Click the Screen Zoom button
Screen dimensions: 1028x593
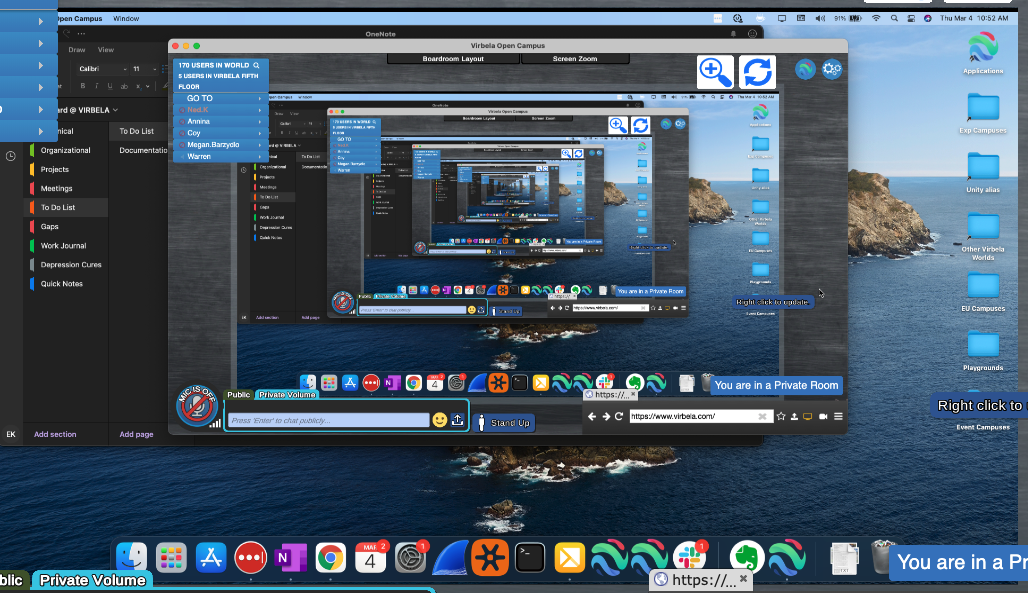575,59
